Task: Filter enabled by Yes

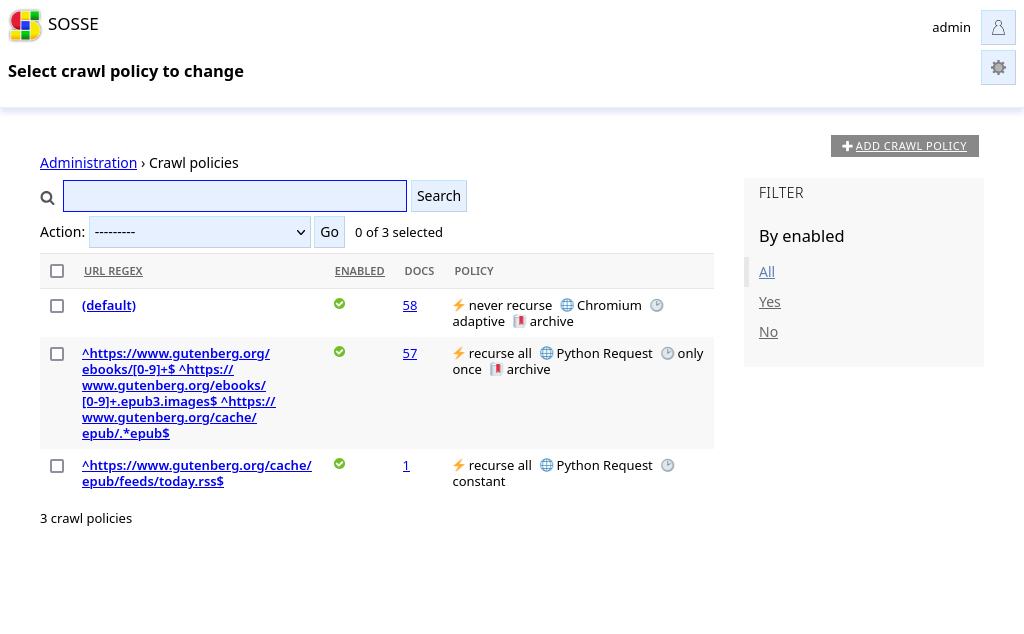Action: click(769, 302)
